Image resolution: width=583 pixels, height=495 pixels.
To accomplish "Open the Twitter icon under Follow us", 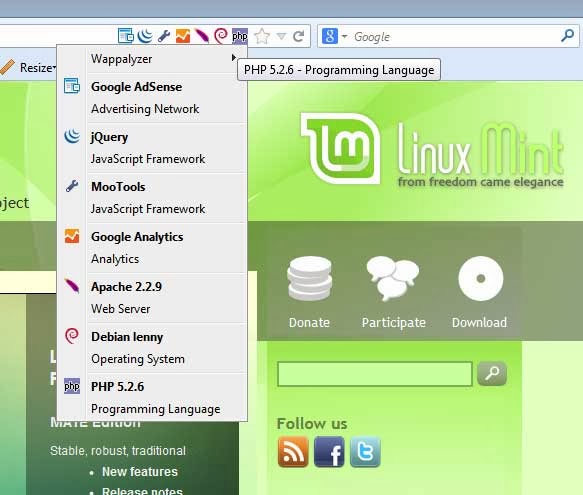I will 365,452.
